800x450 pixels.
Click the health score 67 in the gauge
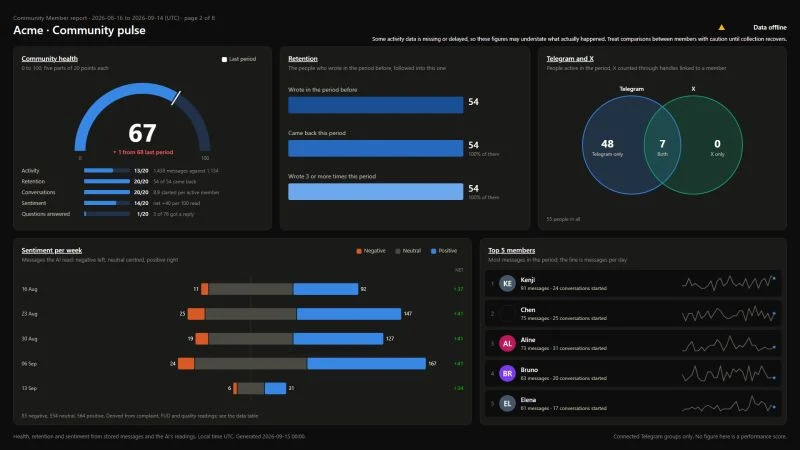[142, 133]
